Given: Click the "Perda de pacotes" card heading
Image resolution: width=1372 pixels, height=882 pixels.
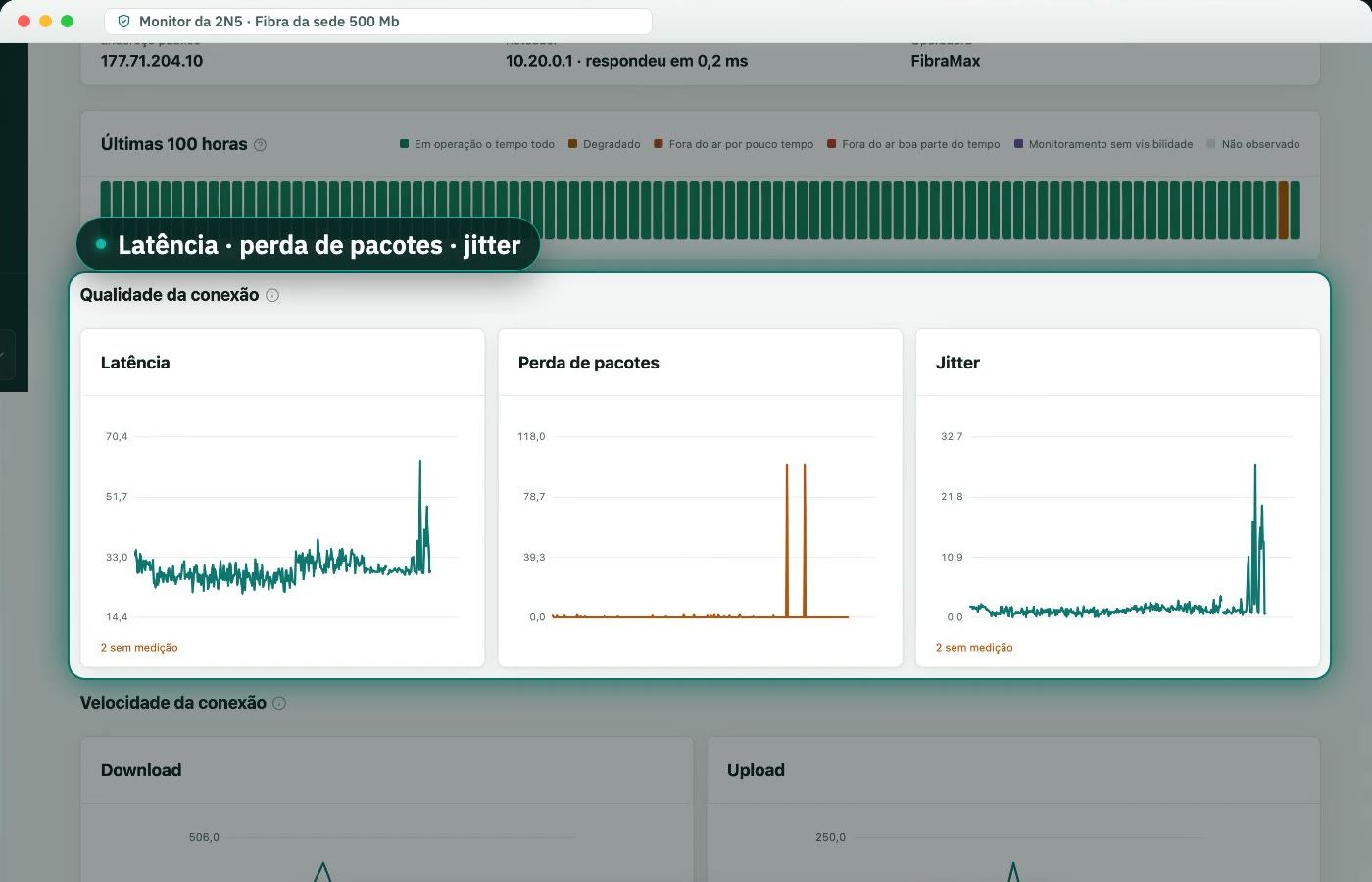Looking at the screenshot, I should [x=588, y=363].
